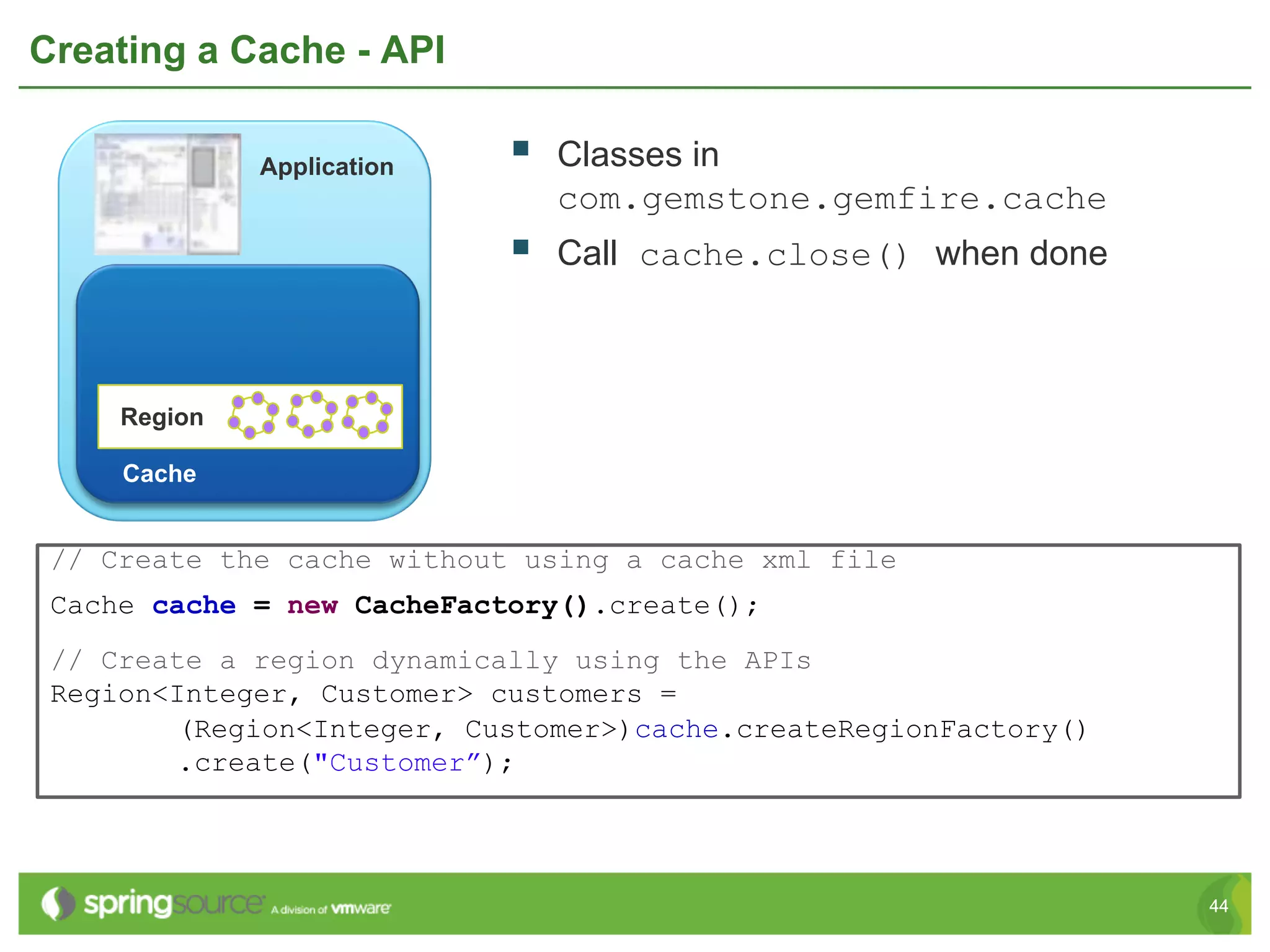Screen dimensions: 1270x952
Task: Click the "cache.close()" code text
Action: (774, 256)
